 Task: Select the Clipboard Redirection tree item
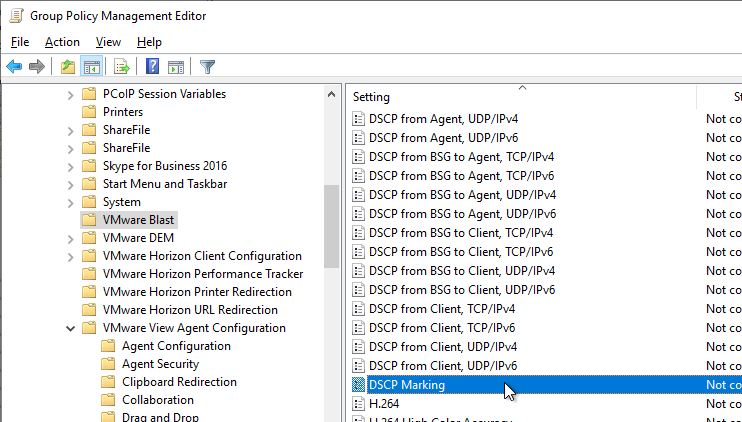tap(179, 382)
